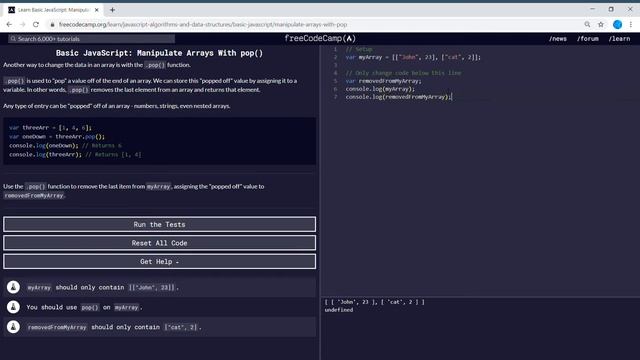Bookmark this page with the star icon
The height and width of the screenshot is (360, 640).
(601, 24)
